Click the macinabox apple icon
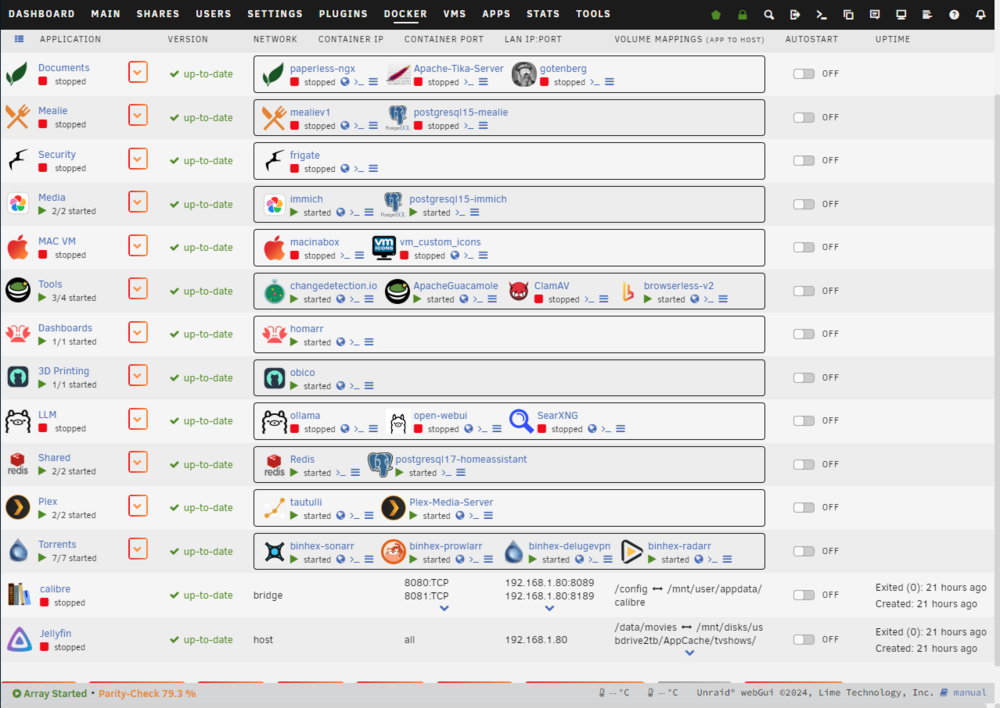The image size is (1000, 708). click(274, 247)
